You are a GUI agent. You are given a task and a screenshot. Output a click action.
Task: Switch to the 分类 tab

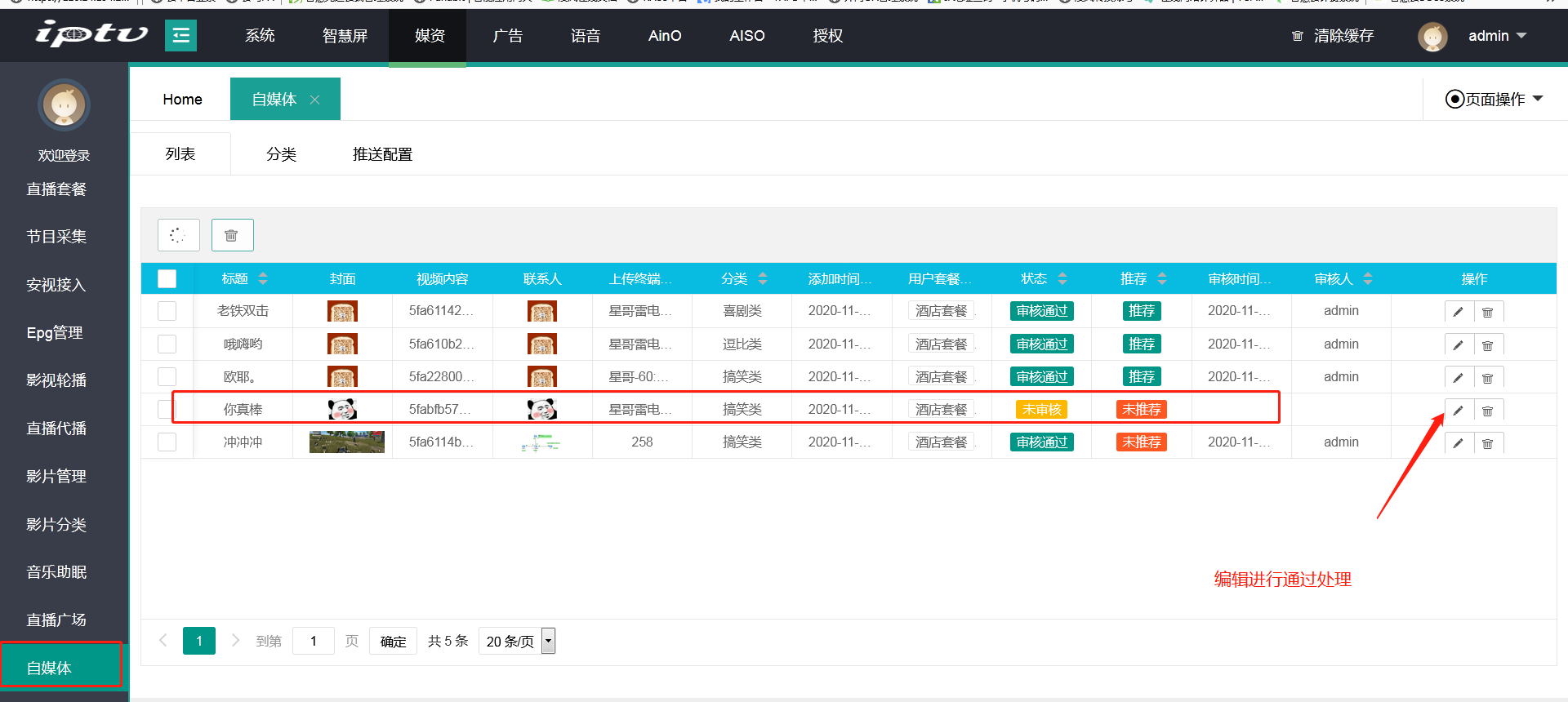[x=281, y=154]
